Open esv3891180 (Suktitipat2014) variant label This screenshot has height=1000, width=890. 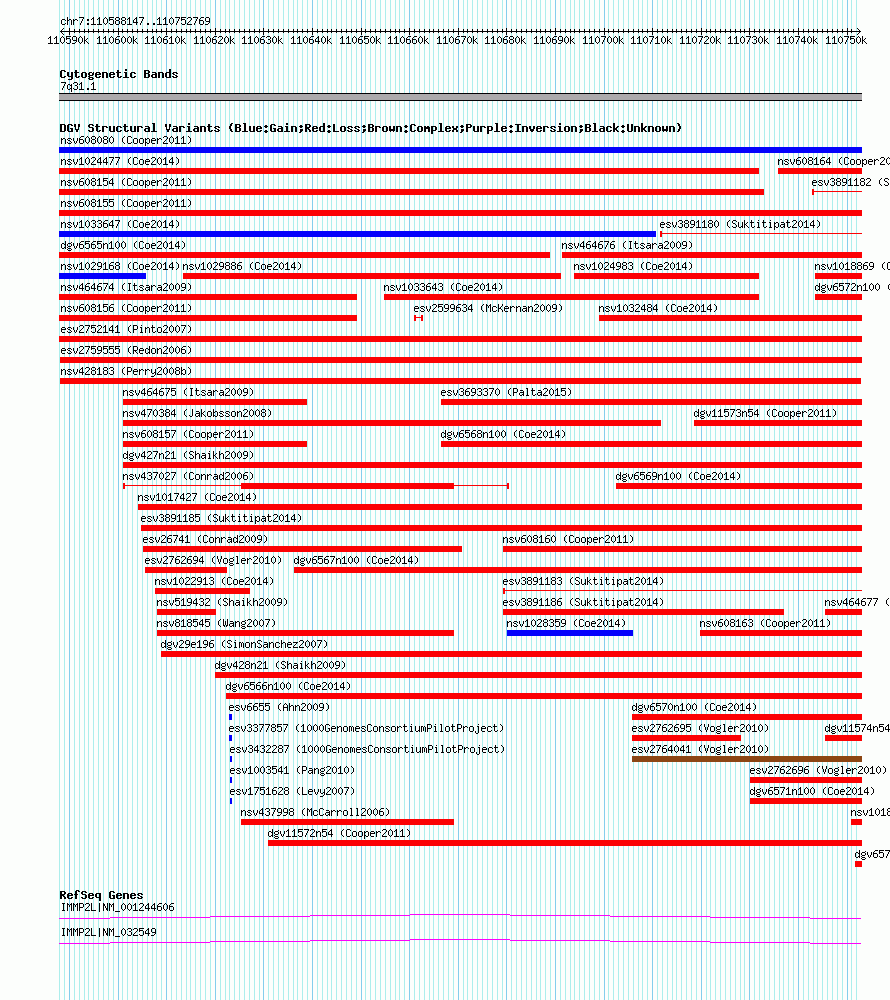pos(740,224)
